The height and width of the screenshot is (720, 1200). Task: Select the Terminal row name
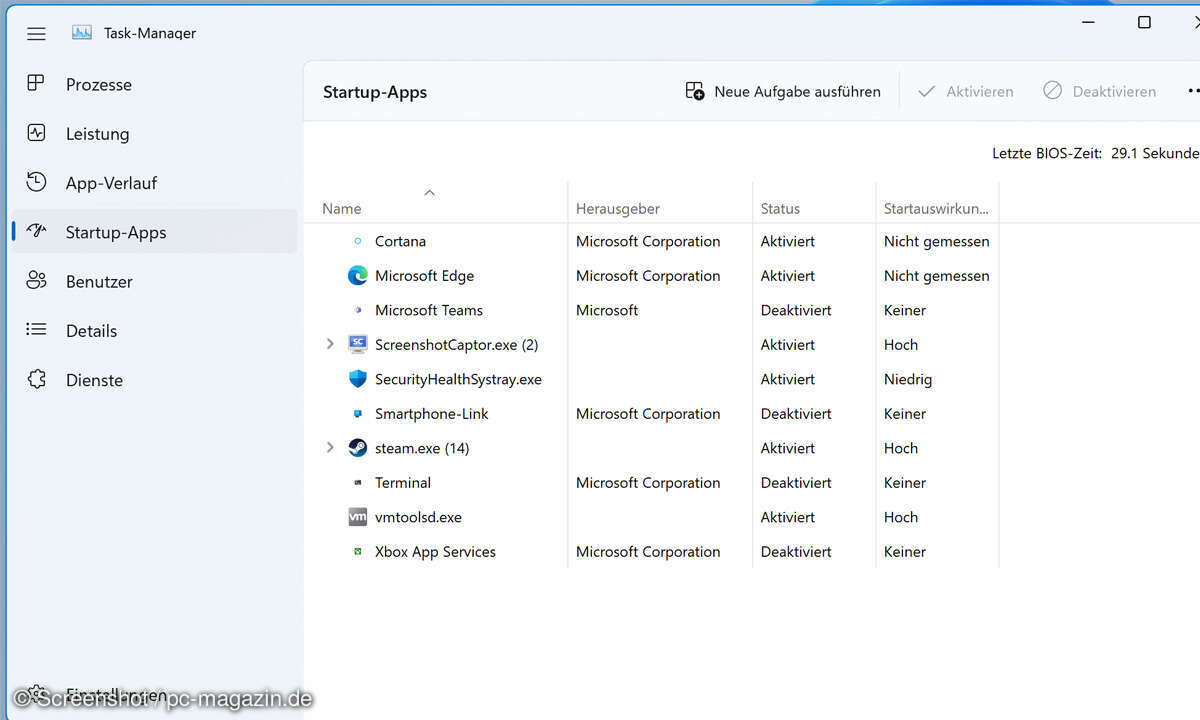click(403, 482)
